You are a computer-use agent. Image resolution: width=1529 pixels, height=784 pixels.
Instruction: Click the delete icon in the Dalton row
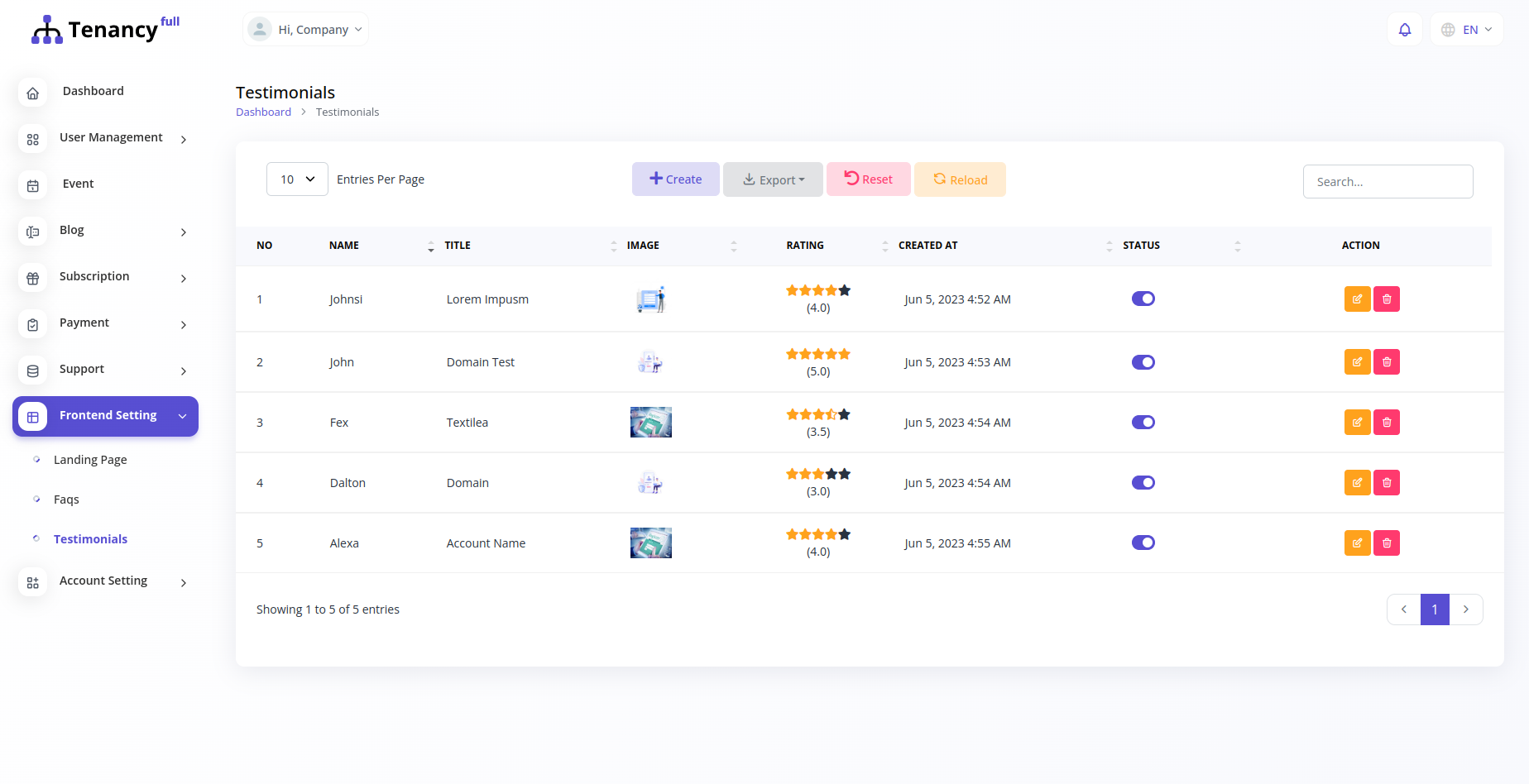(x=1387, y=483)
